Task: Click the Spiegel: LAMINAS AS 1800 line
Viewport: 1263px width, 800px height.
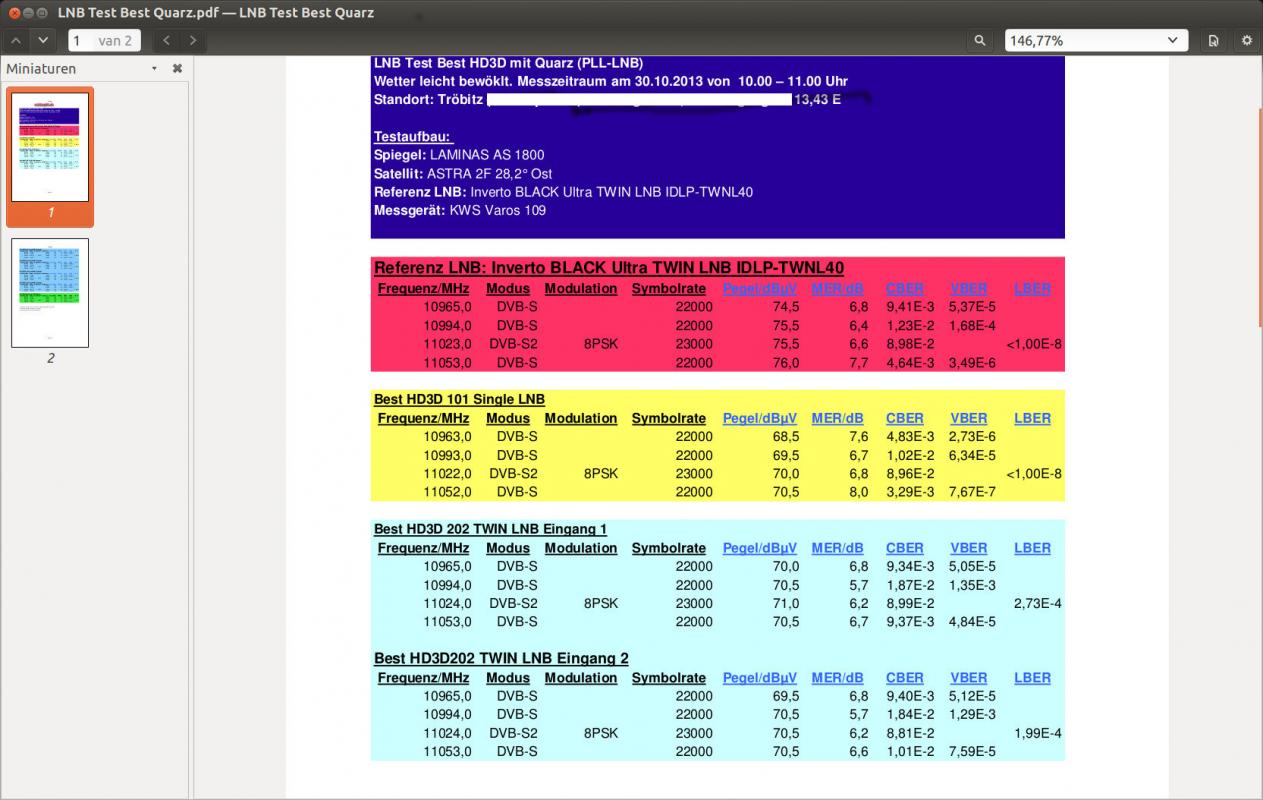Action: click(x=459, y=155)
